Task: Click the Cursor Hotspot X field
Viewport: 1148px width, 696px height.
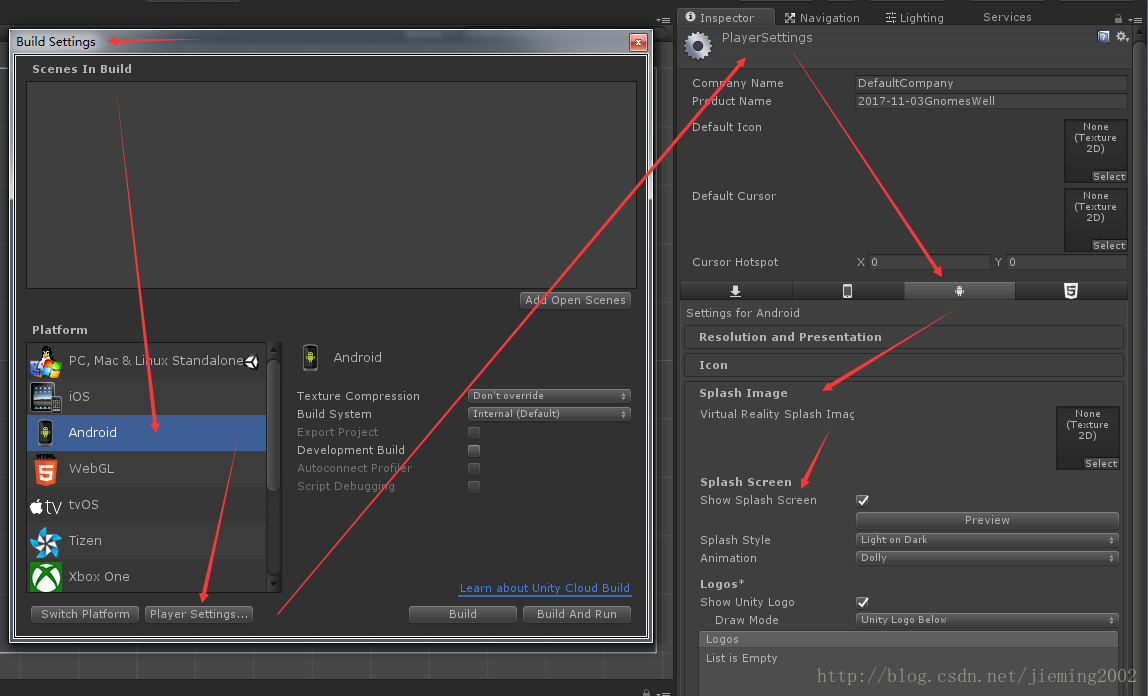Action: [929, 263]
